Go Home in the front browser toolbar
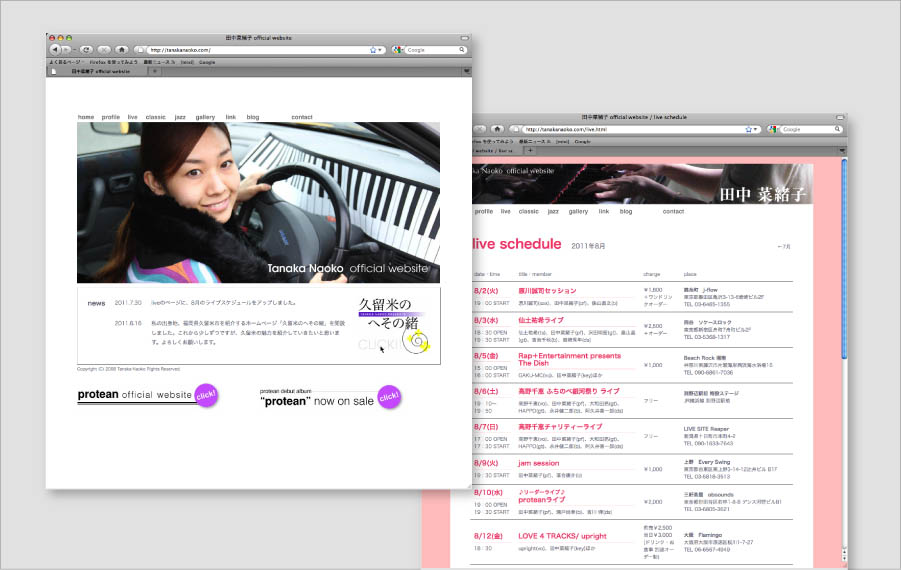The height and width of the screenshot is (570, 901). coord(122,50)
